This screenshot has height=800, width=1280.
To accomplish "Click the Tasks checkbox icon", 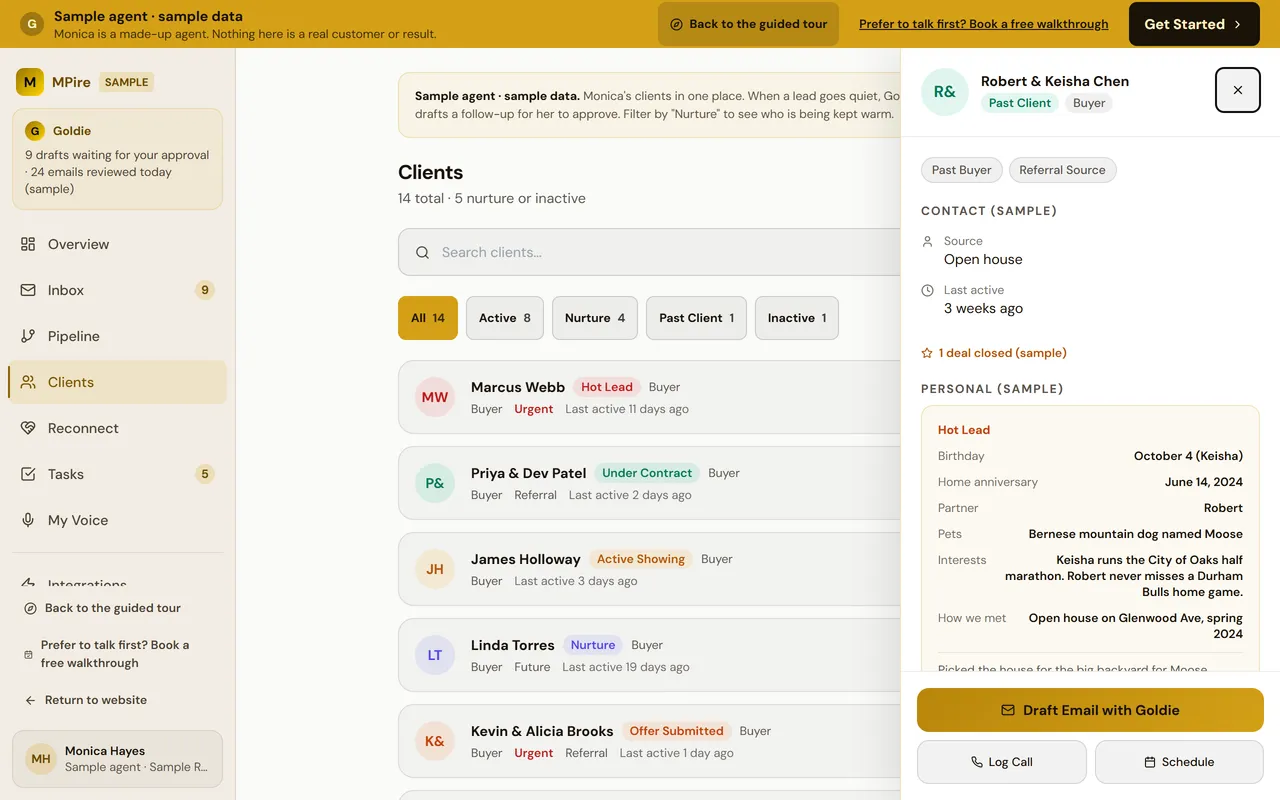I will pos(28,474).
